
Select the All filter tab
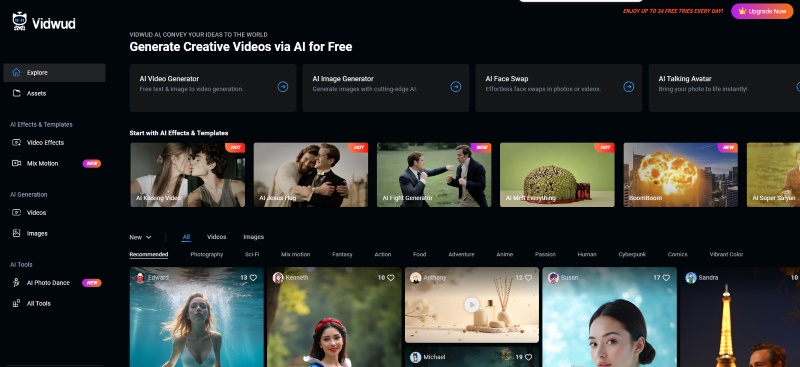(x=186, y=237)
